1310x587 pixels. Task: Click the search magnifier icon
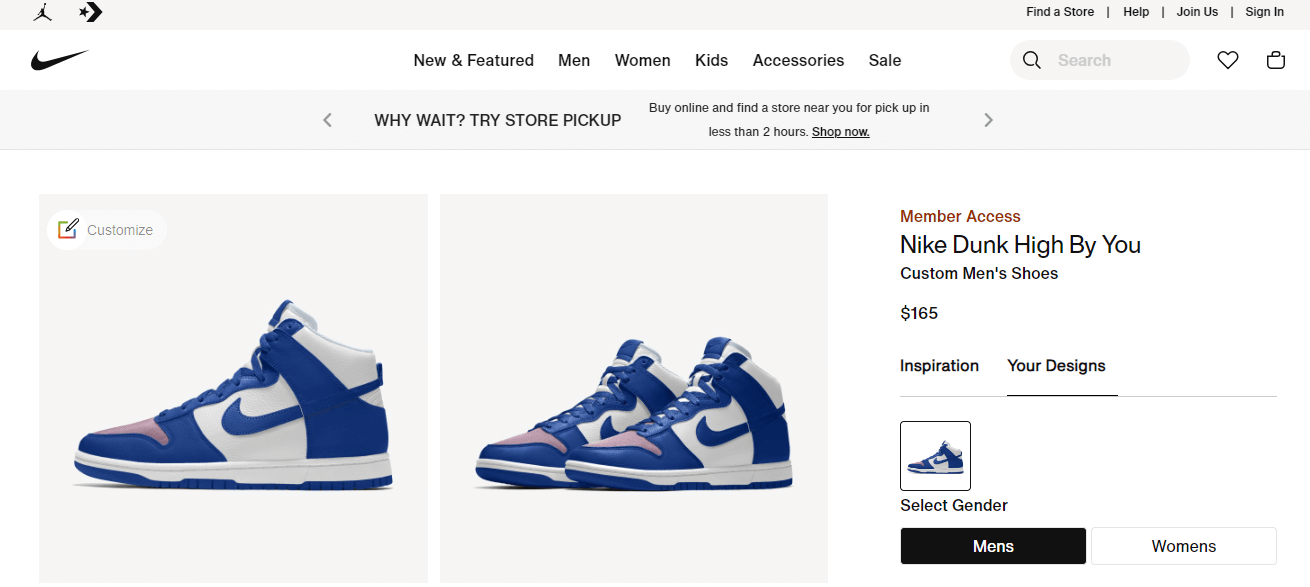[1031, 60]
